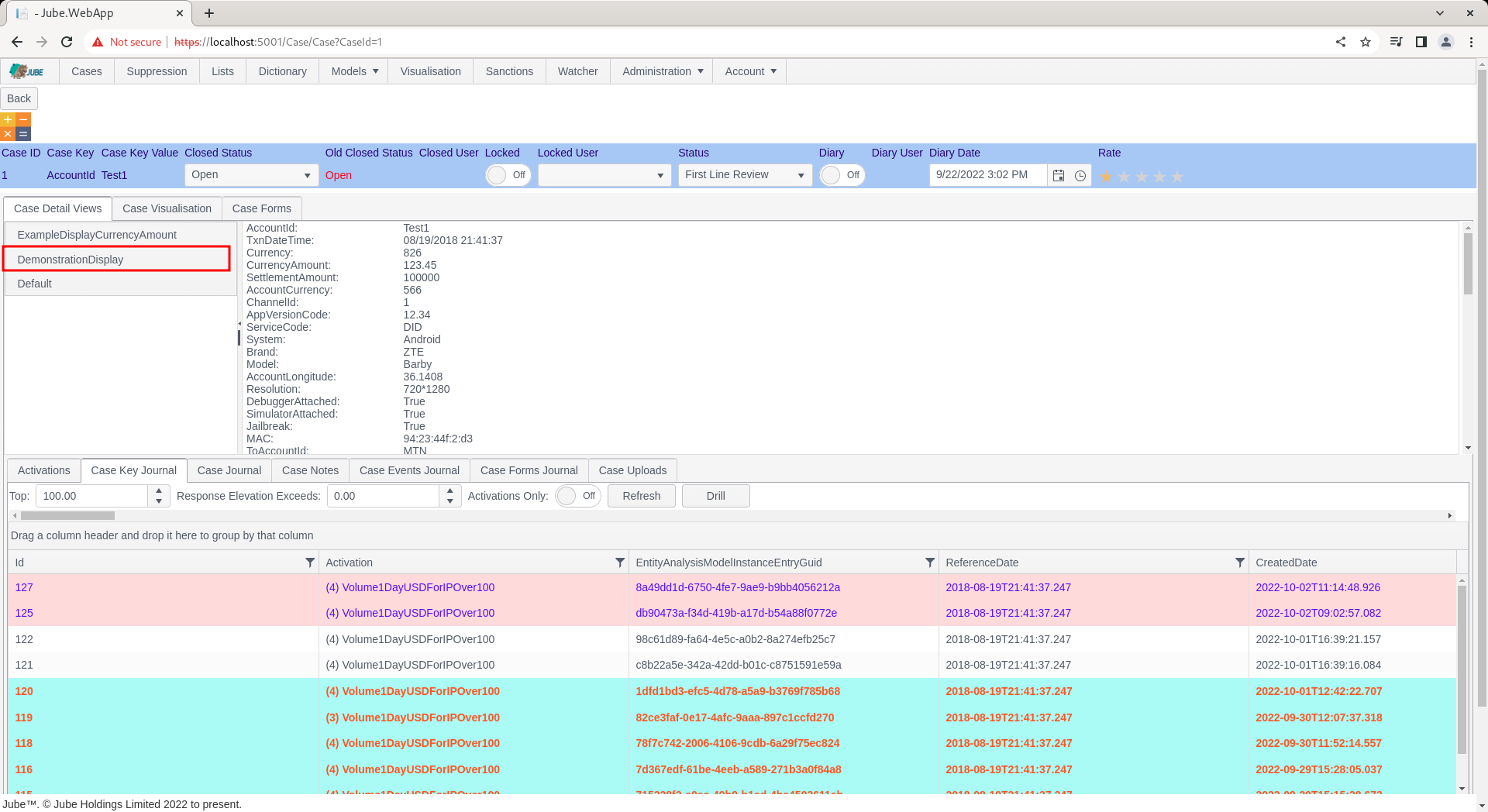Switch to Case Notes tab
1488x812 pixels.
click(310, 470)
